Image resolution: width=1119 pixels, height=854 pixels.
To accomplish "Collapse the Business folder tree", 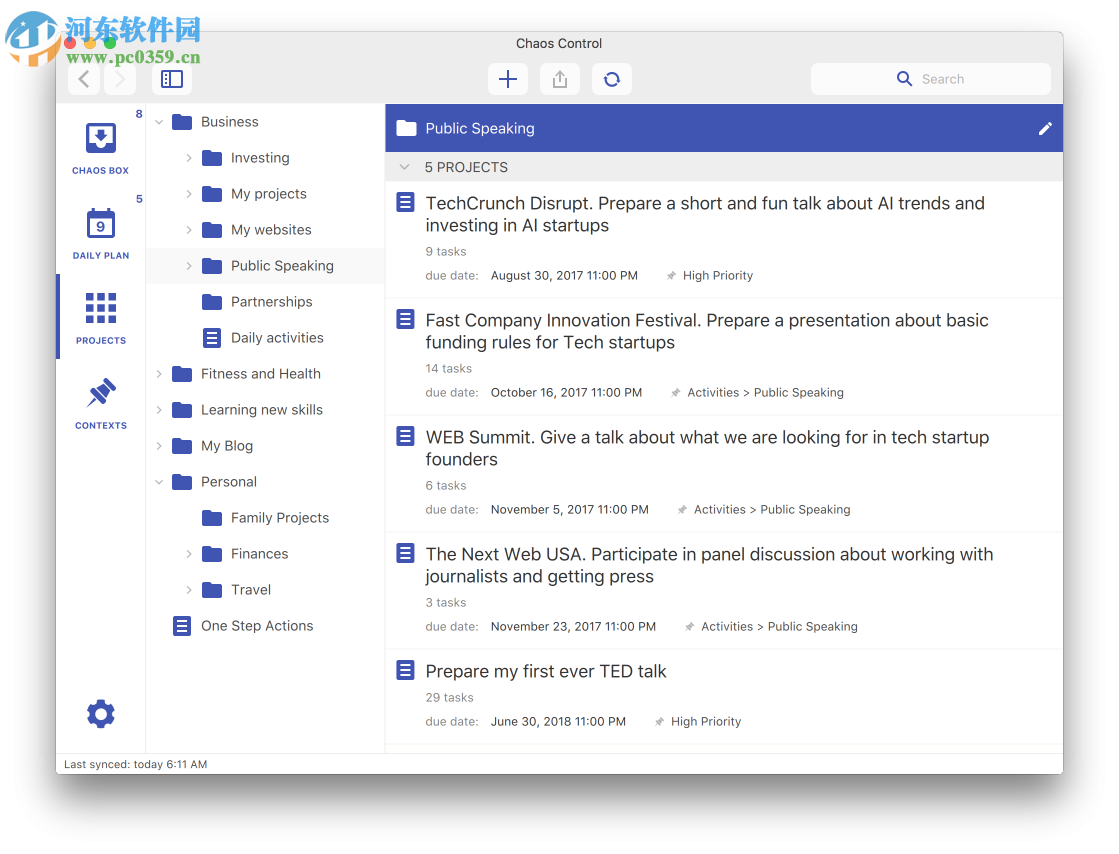I will point(159,121).
